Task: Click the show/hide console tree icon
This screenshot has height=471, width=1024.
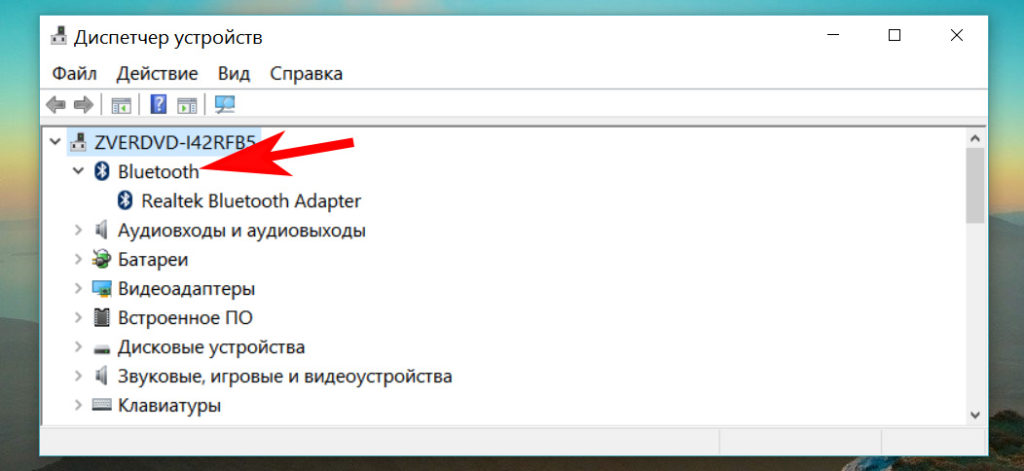Action: tap(121, 104)
